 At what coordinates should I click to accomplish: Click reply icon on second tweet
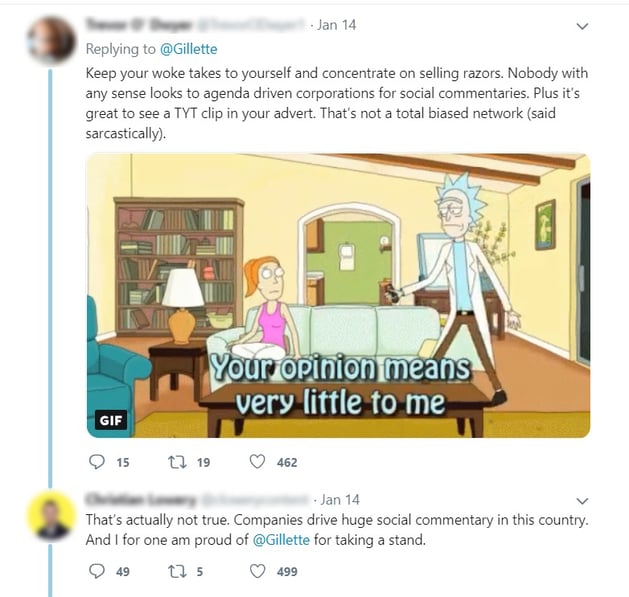click(x=97, y=571)
